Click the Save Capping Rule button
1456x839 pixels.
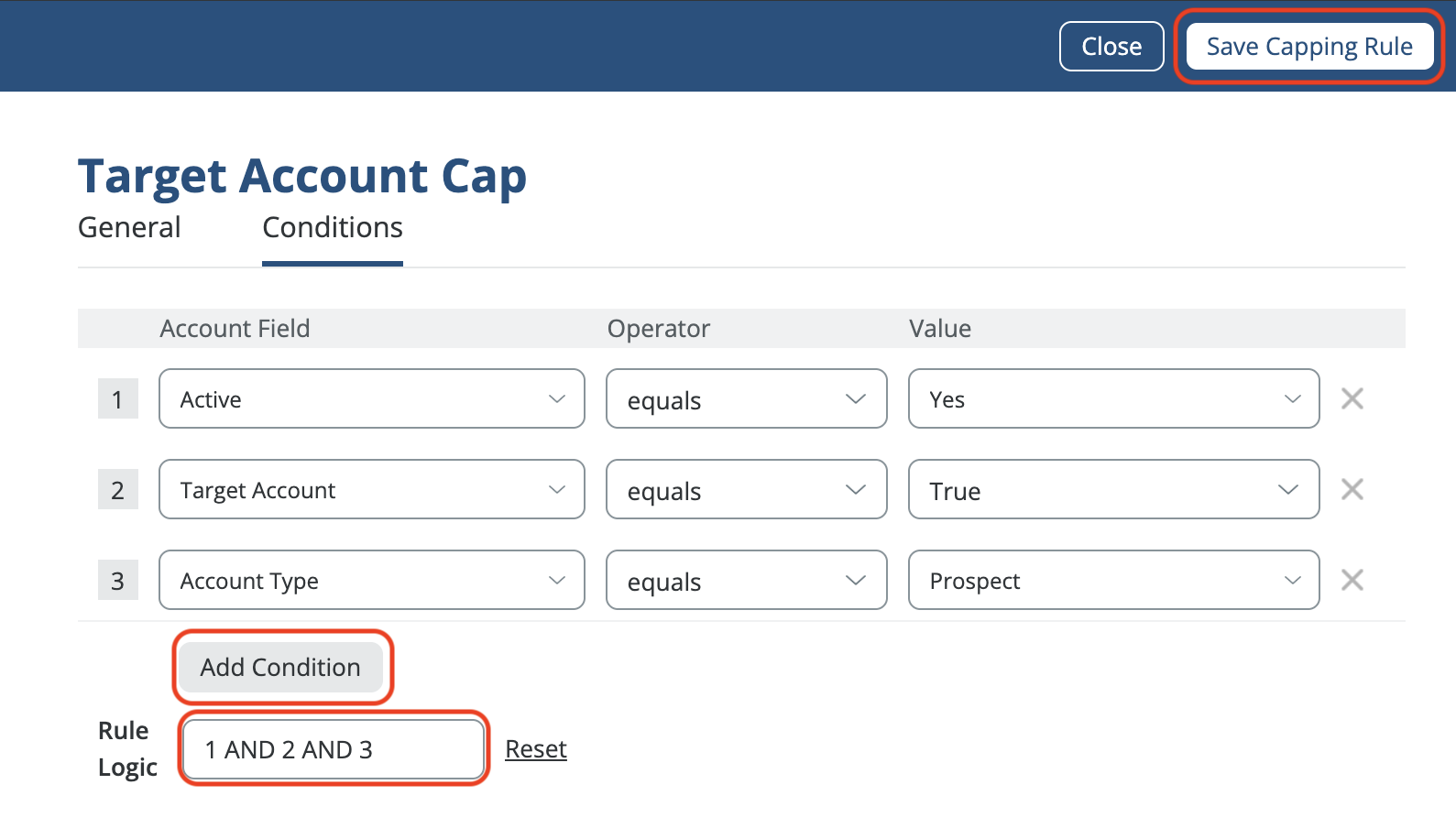[x=1308, y=47]
